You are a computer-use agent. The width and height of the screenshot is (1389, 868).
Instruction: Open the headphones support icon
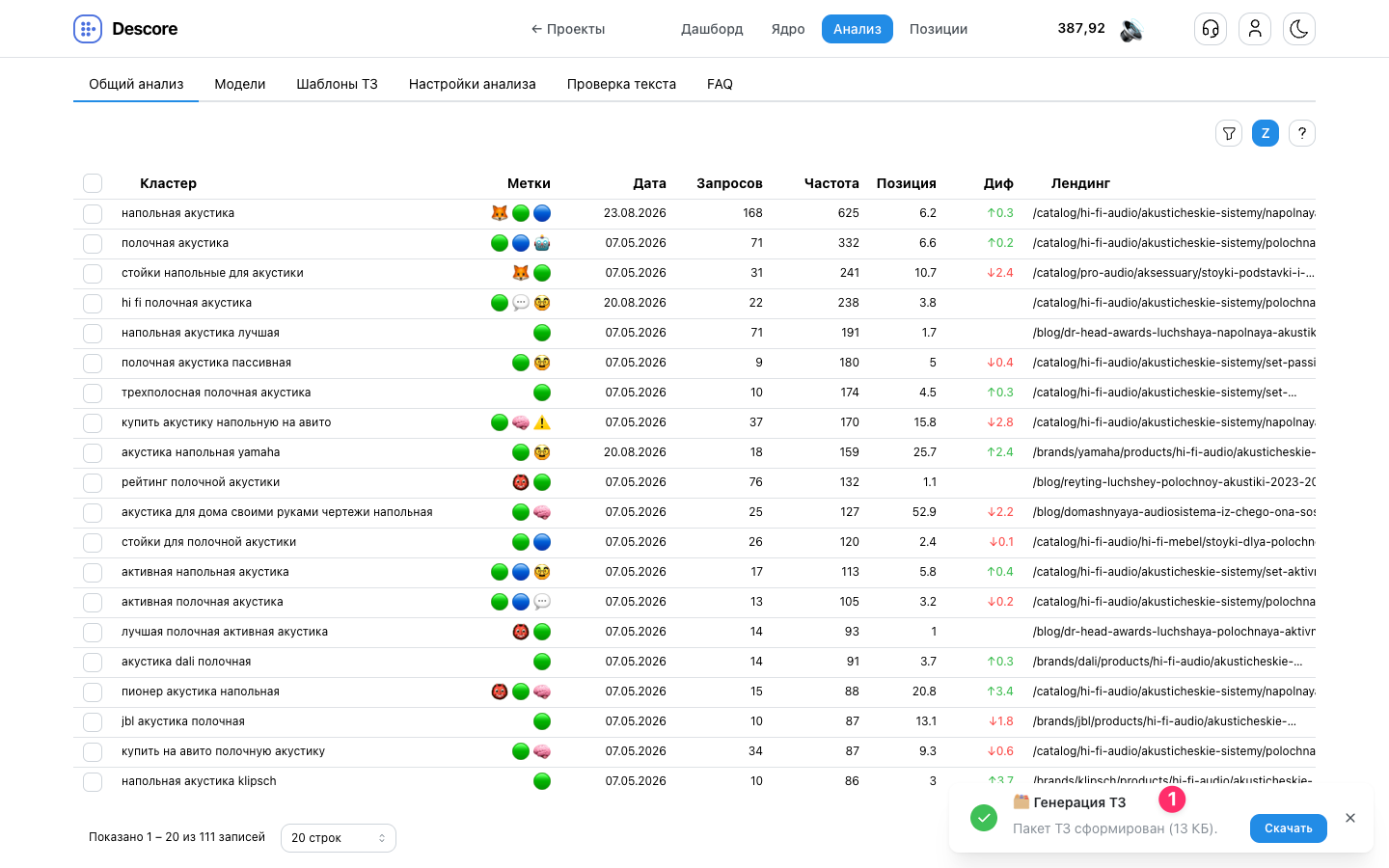pos(1211,29)
